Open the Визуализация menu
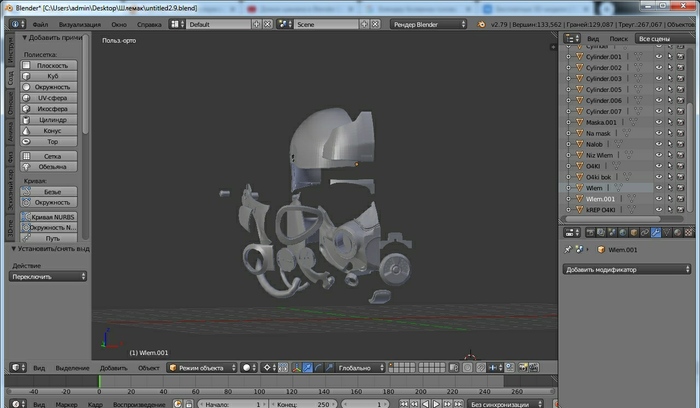This screenshot has height=408, width=700. click(x=80, y=23)
